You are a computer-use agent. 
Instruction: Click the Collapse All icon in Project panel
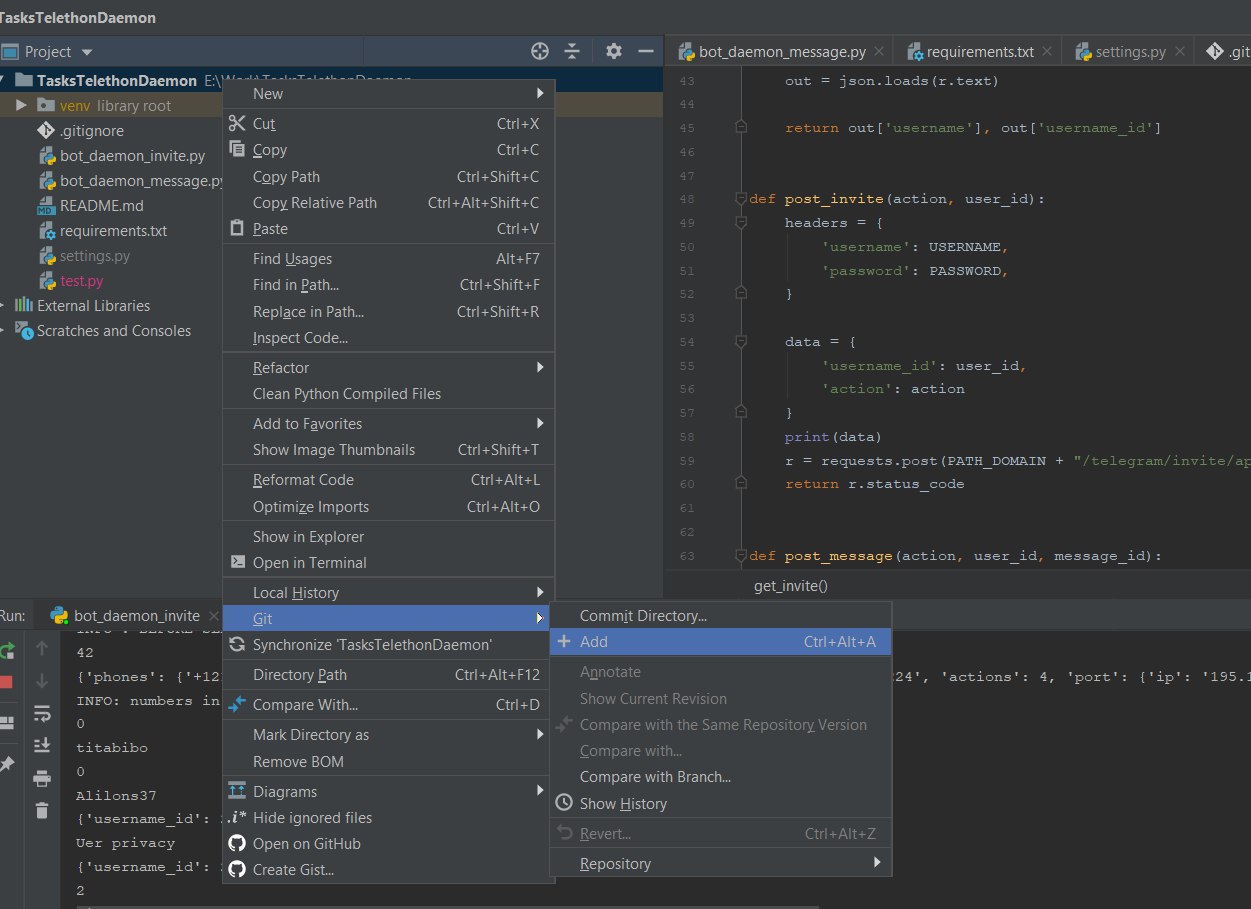(572, 51)
